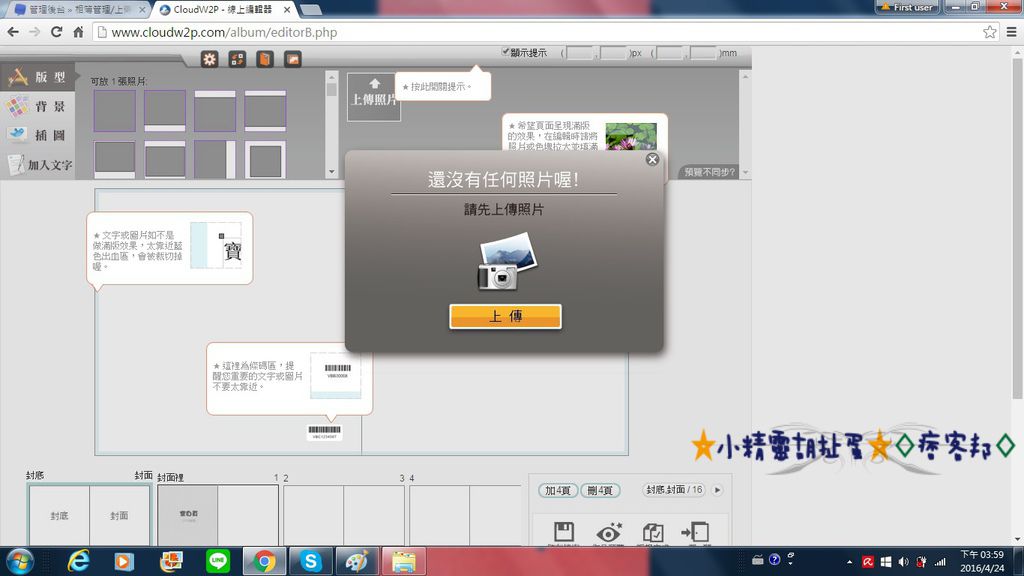Open Internet Explorer from taskbar

78,562
